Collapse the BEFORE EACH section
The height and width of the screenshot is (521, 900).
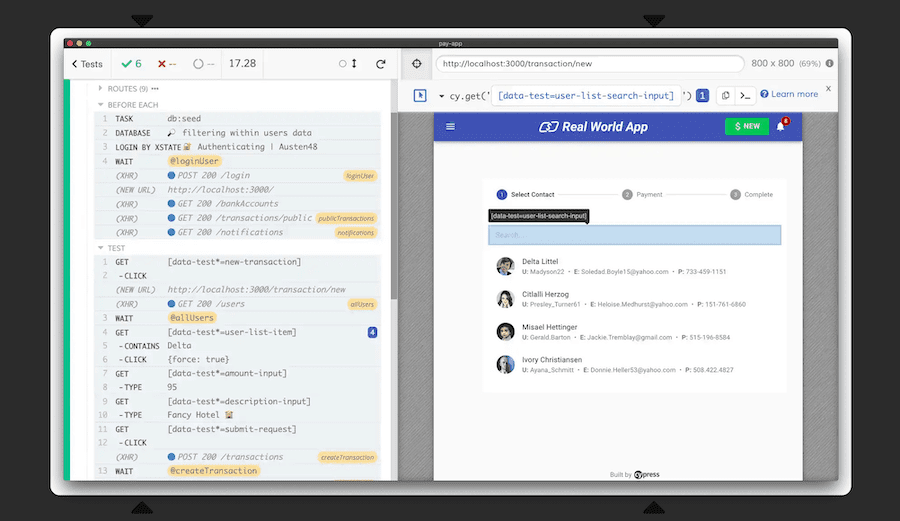tap(100, 104)
